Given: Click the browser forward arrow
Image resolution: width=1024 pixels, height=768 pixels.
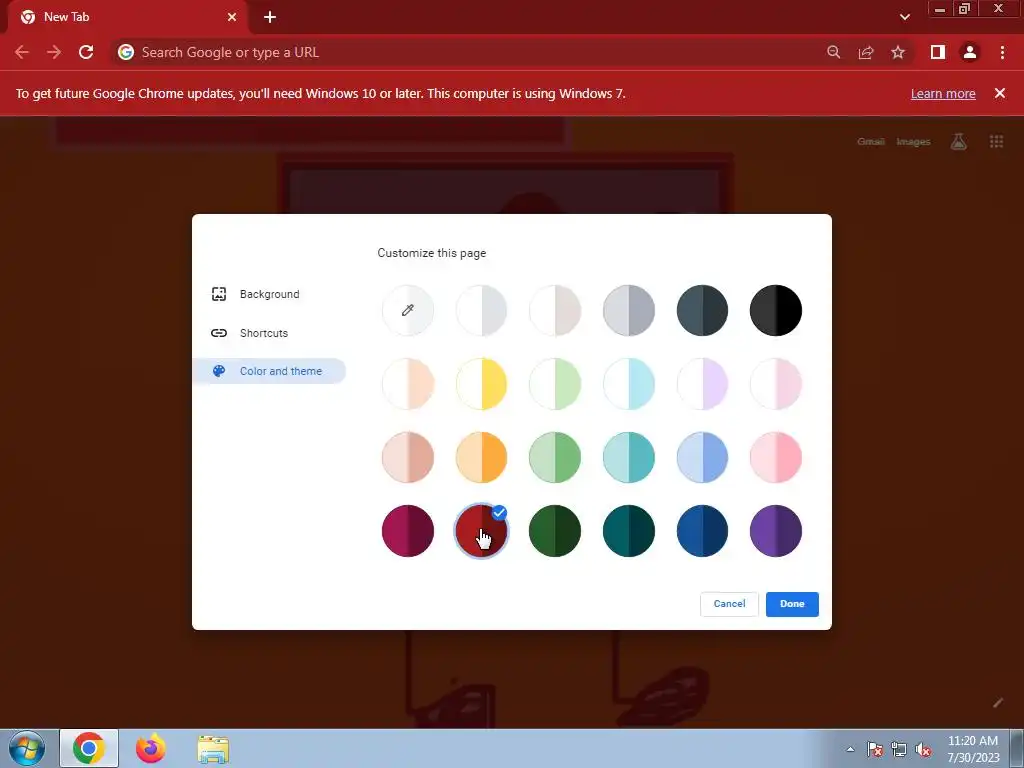Looking at the screenshot, I should click(x=54, y=52).
